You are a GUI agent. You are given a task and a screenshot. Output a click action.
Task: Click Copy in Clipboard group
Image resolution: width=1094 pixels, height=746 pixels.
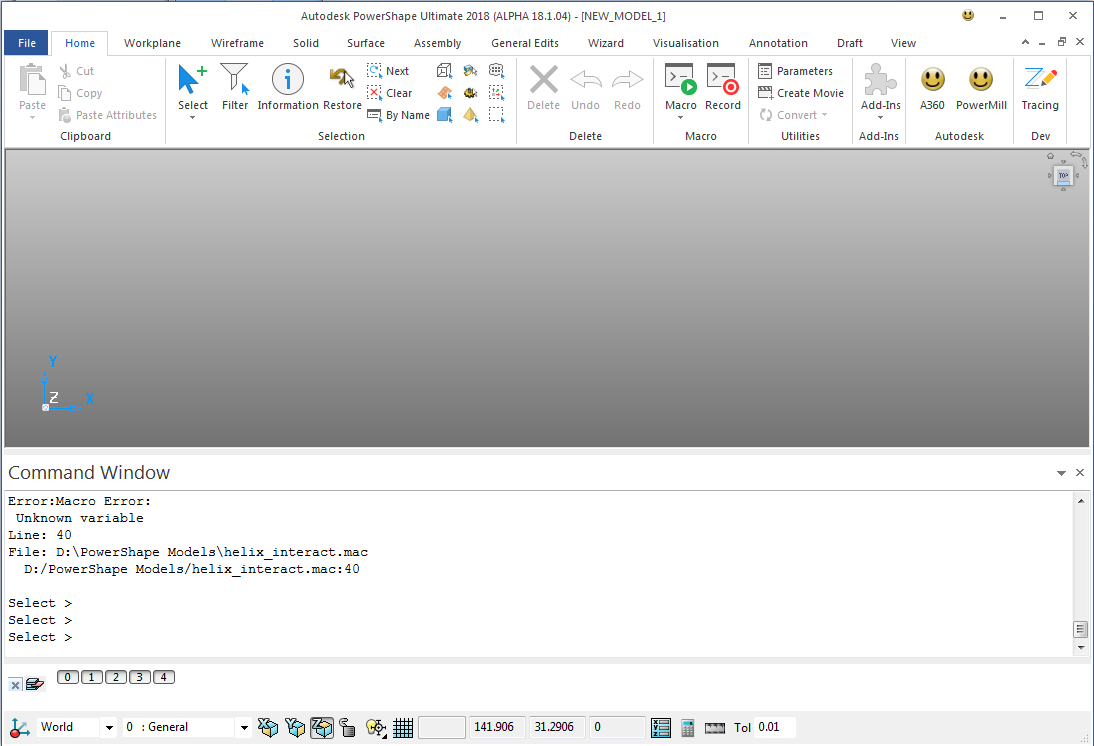pos(80,93)
